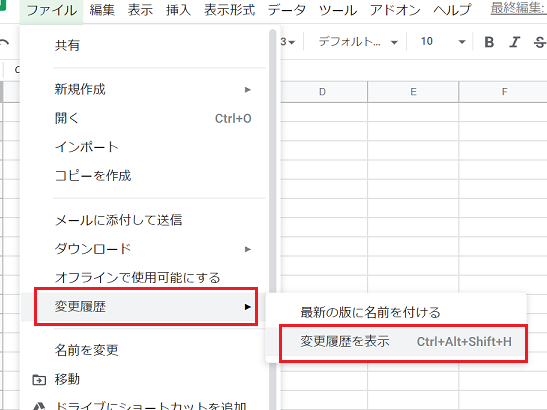Open the 表示 menu
The image size is (547, 410).
(x=140, y=10)
